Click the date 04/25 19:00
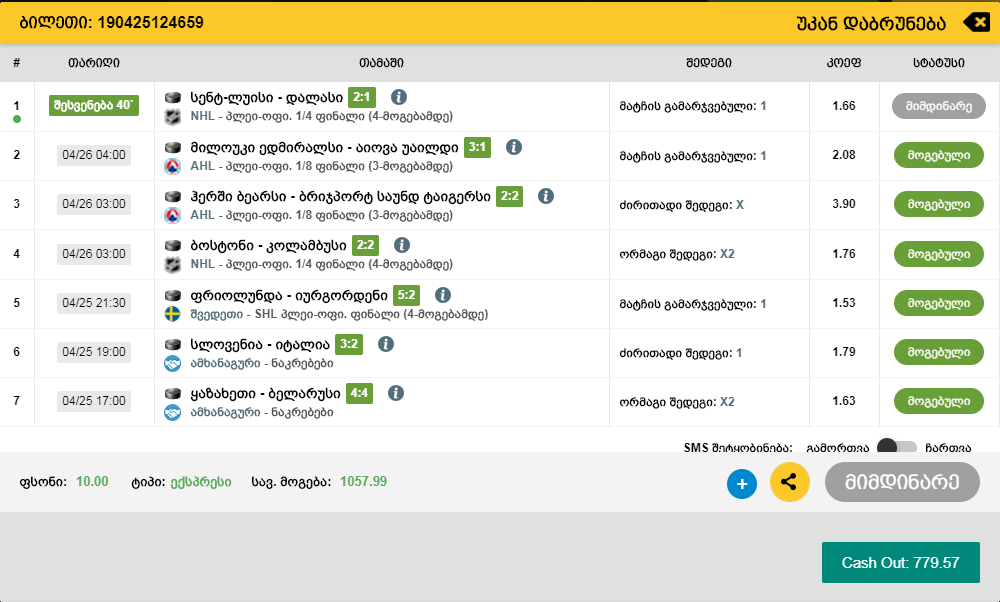 point(94,352)
